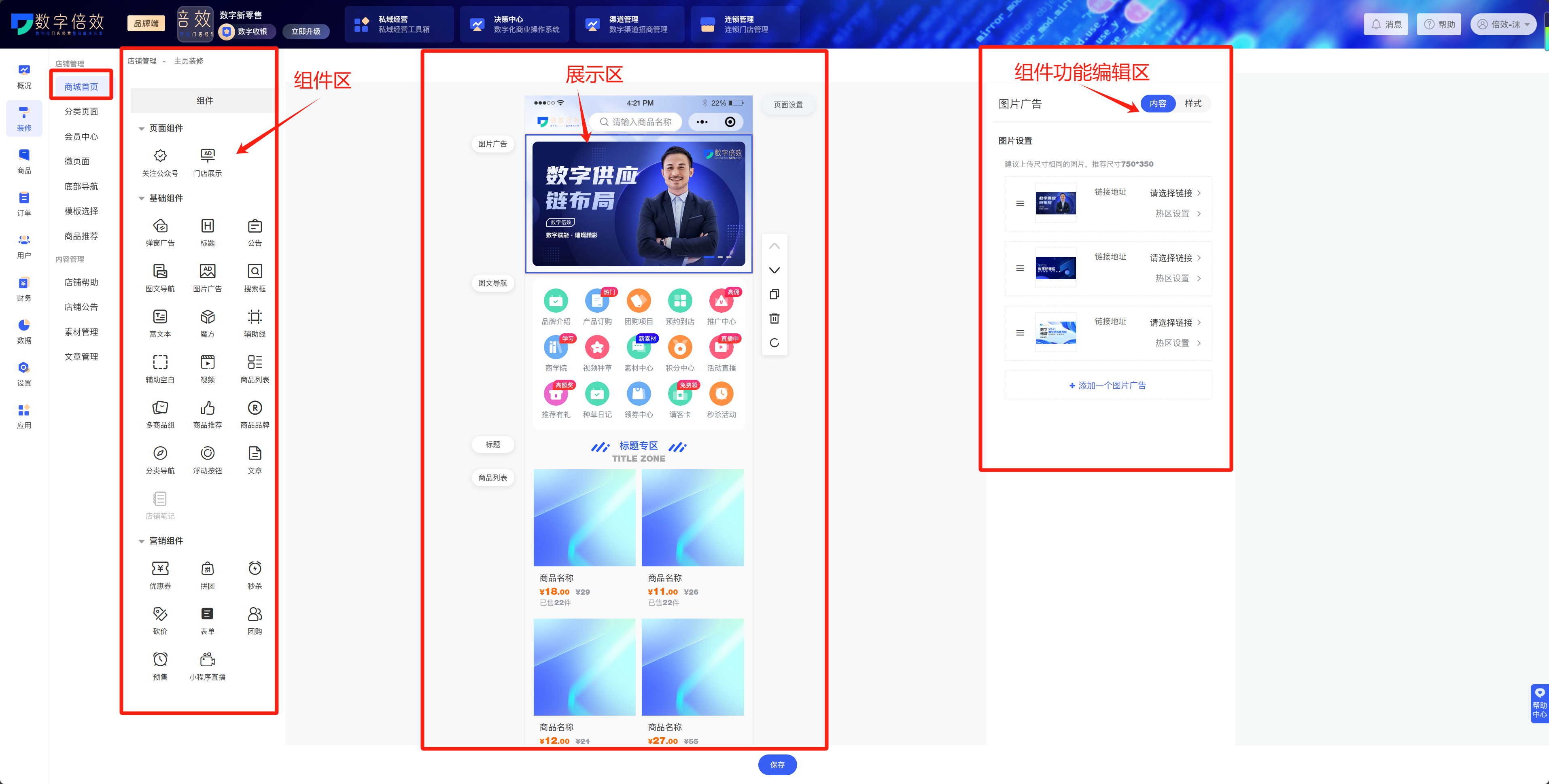
Task: Open the 装修 sidebar section
Action: [24, 119]
